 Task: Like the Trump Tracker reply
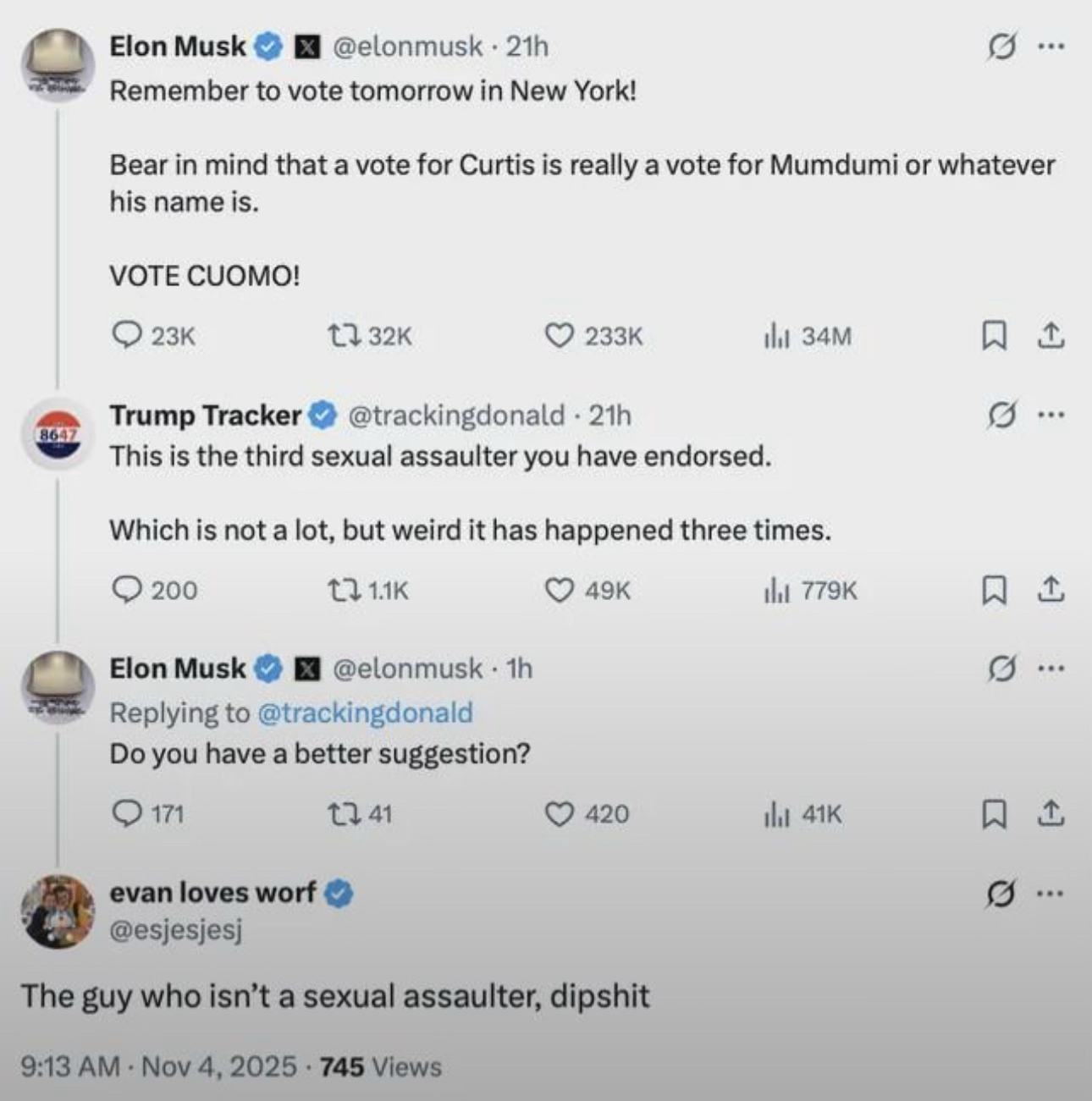(559, 590)
